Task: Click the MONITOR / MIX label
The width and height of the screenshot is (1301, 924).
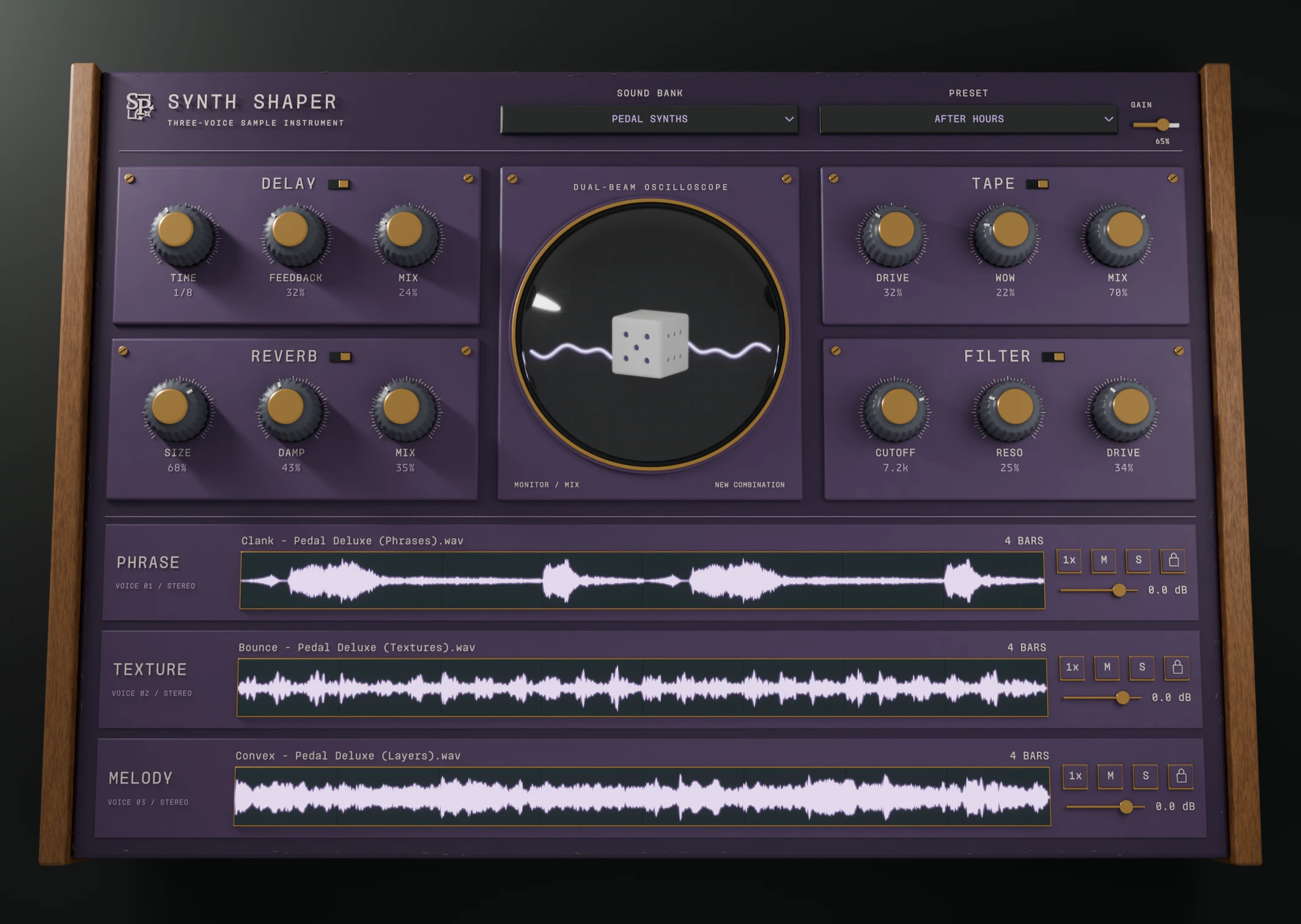Action: 547,485
